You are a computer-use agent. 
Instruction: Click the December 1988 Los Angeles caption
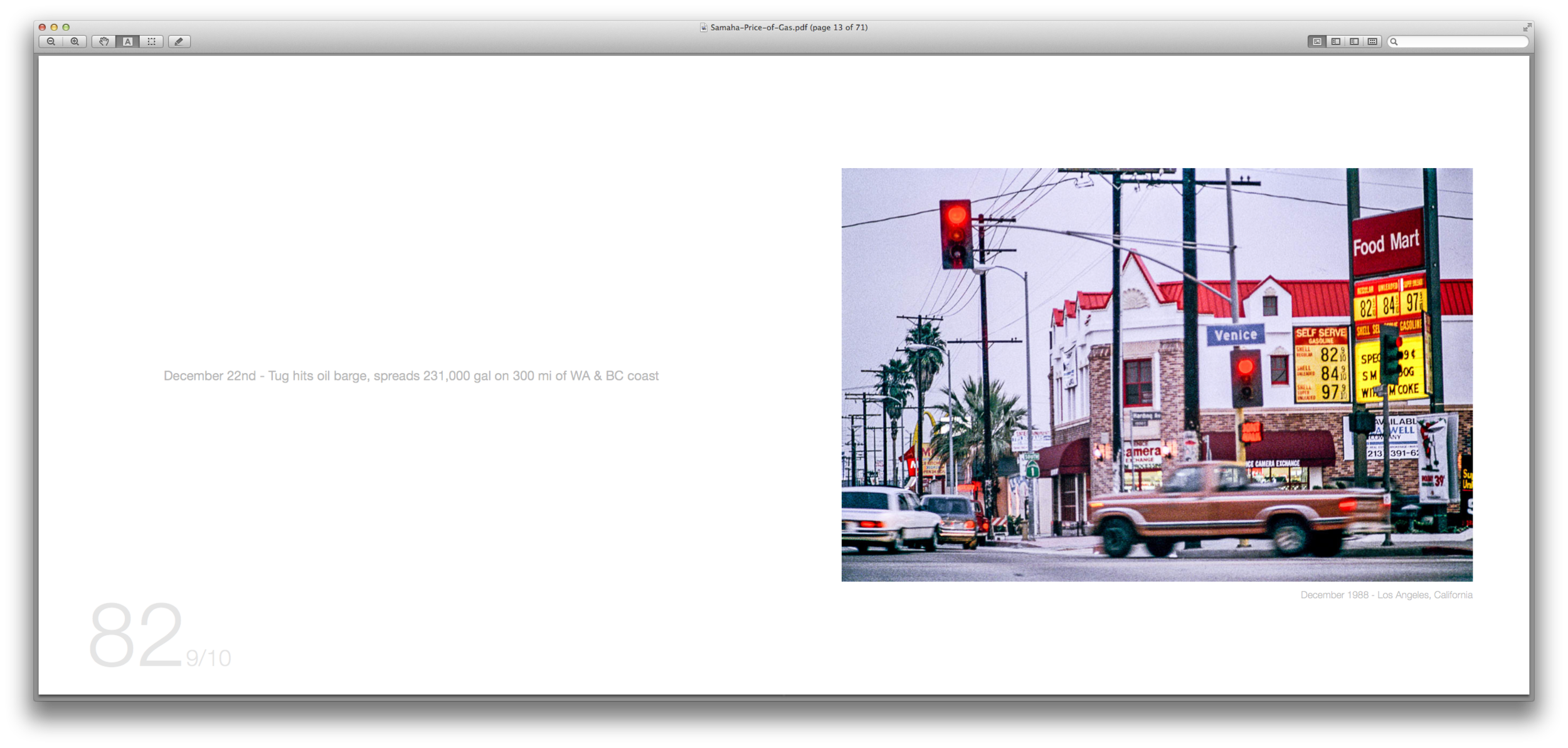coord(1386,594)
